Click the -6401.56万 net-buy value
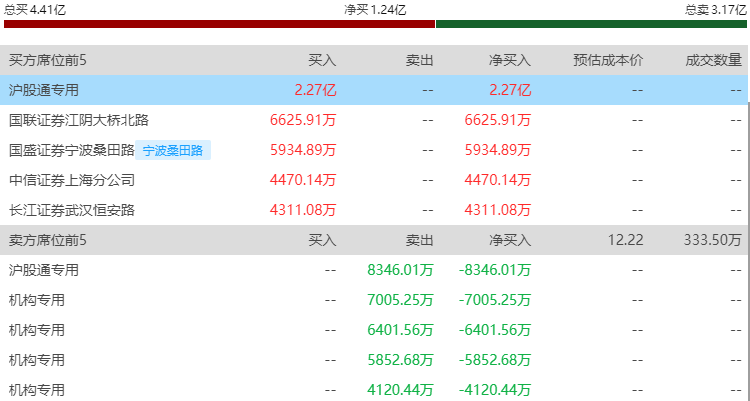 tap(495, 330)
